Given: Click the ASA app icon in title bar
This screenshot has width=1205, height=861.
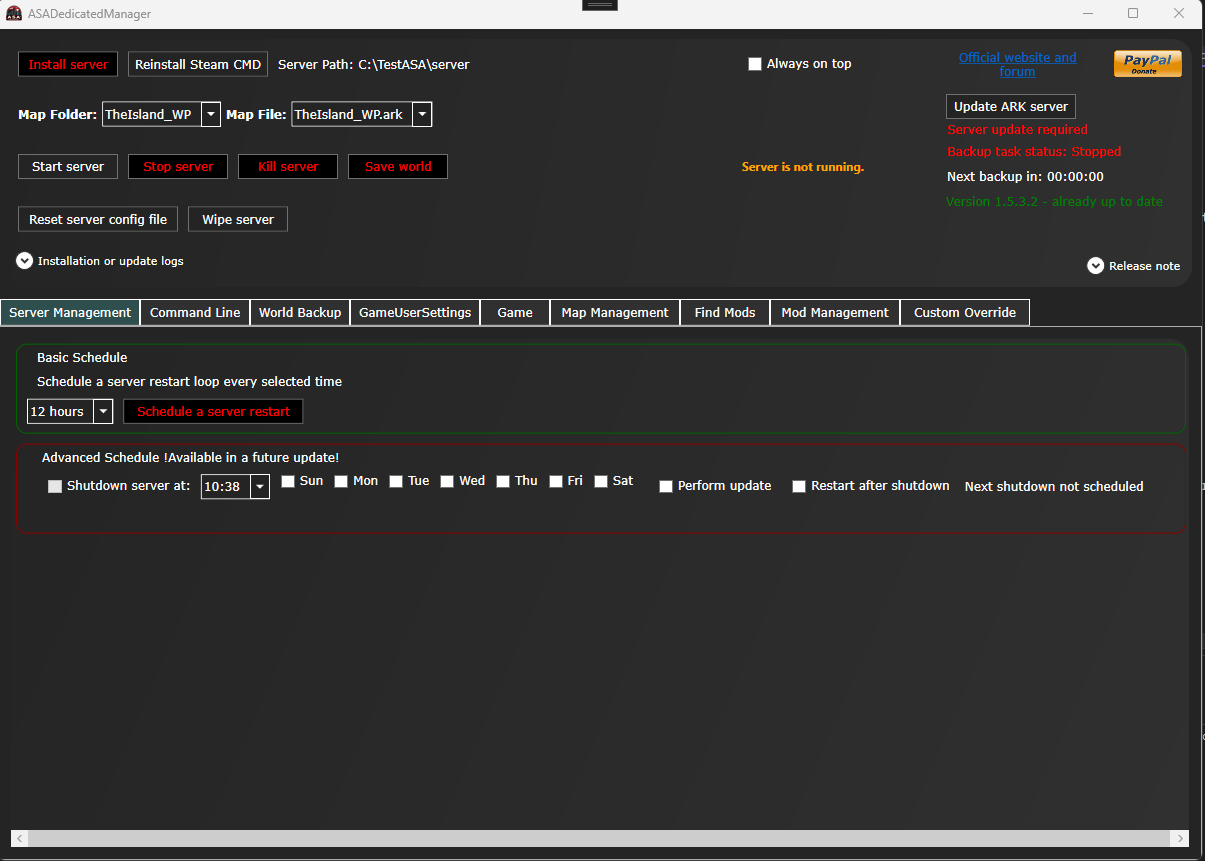Looking at the screenshot, I should (14, 14).
